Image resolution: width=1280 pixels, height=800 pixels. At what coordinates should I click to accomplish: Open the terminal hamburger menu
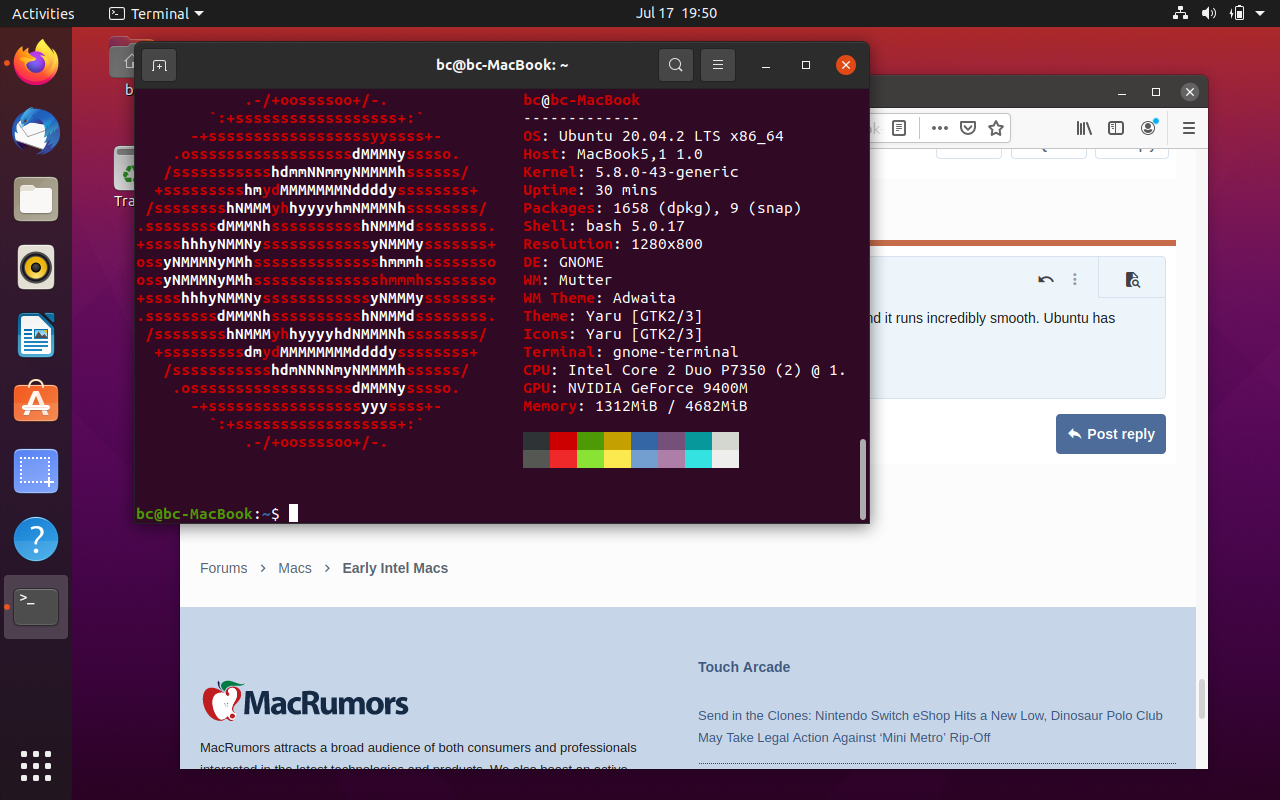(718, 65)
